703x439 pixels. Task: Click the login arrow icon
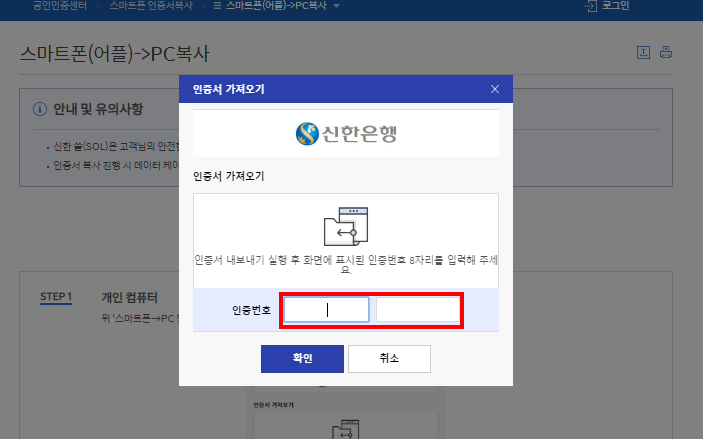[x=591, y=6]
